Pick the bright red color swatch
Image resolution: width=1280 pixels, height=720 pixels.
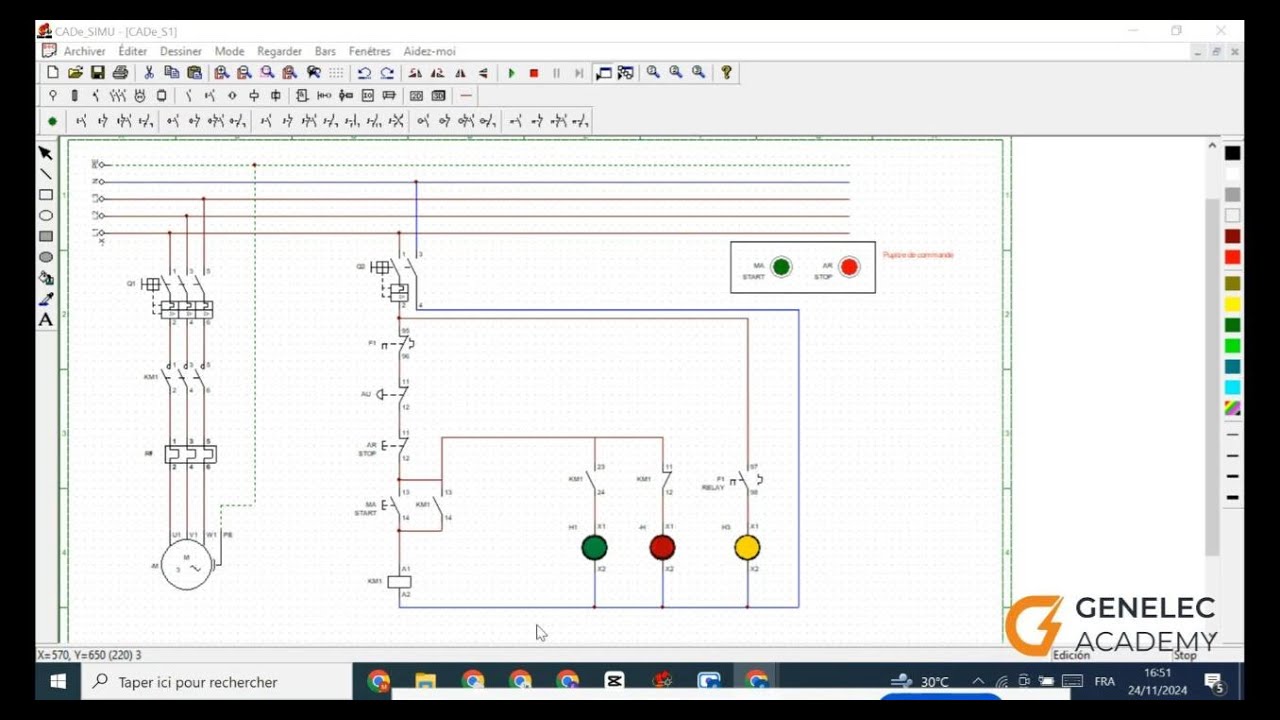(x=1233, y=258)
